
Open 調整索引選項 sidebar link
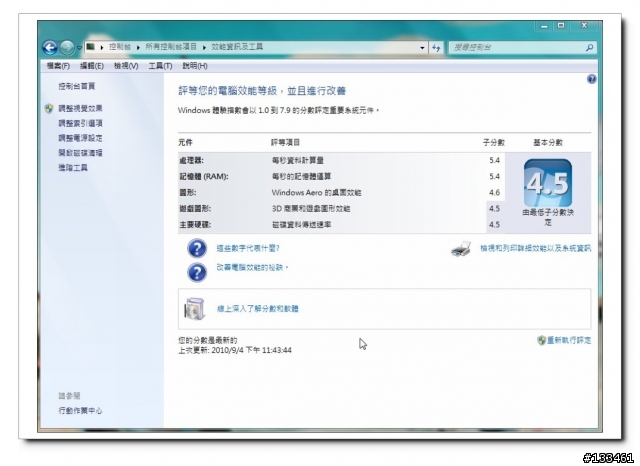click(80, 123)
